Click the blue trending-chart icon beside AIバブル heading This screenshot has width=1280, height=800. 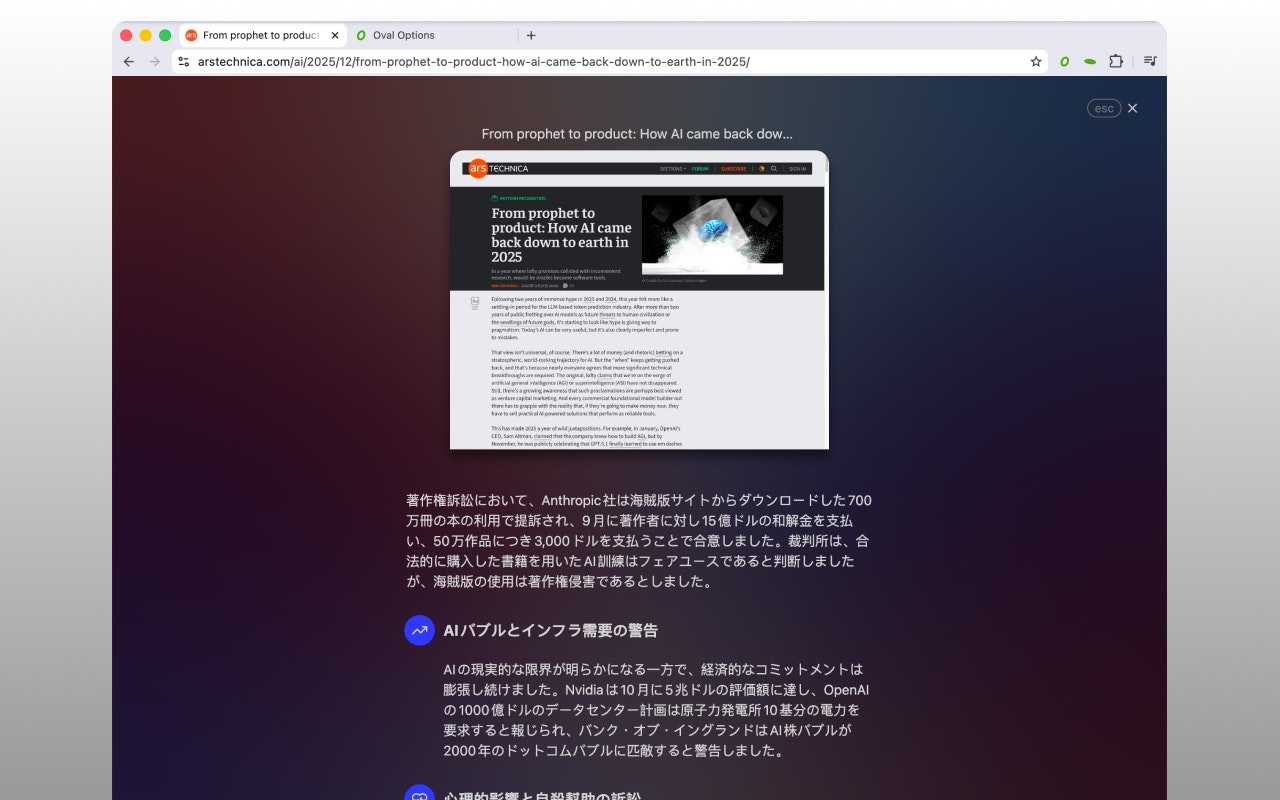(x=419, y=630)
